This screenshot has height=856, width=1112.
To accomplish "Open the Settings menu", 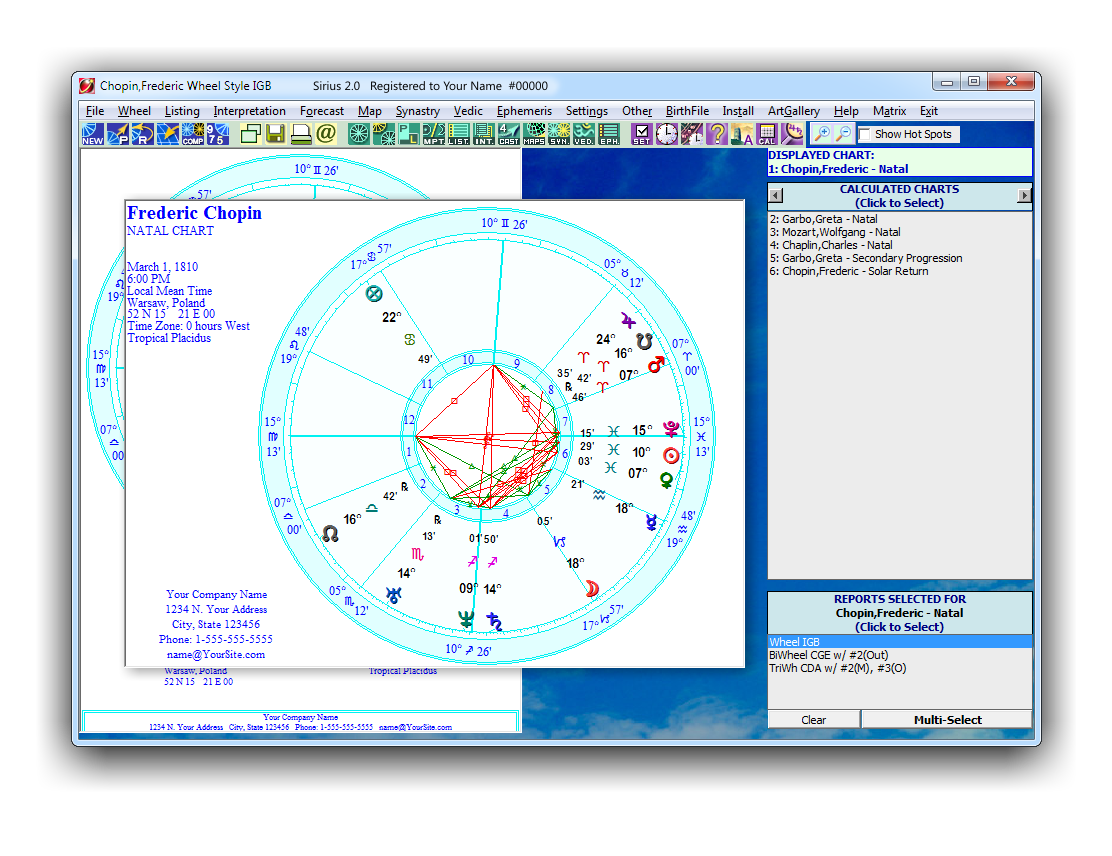I will [586, 111].
